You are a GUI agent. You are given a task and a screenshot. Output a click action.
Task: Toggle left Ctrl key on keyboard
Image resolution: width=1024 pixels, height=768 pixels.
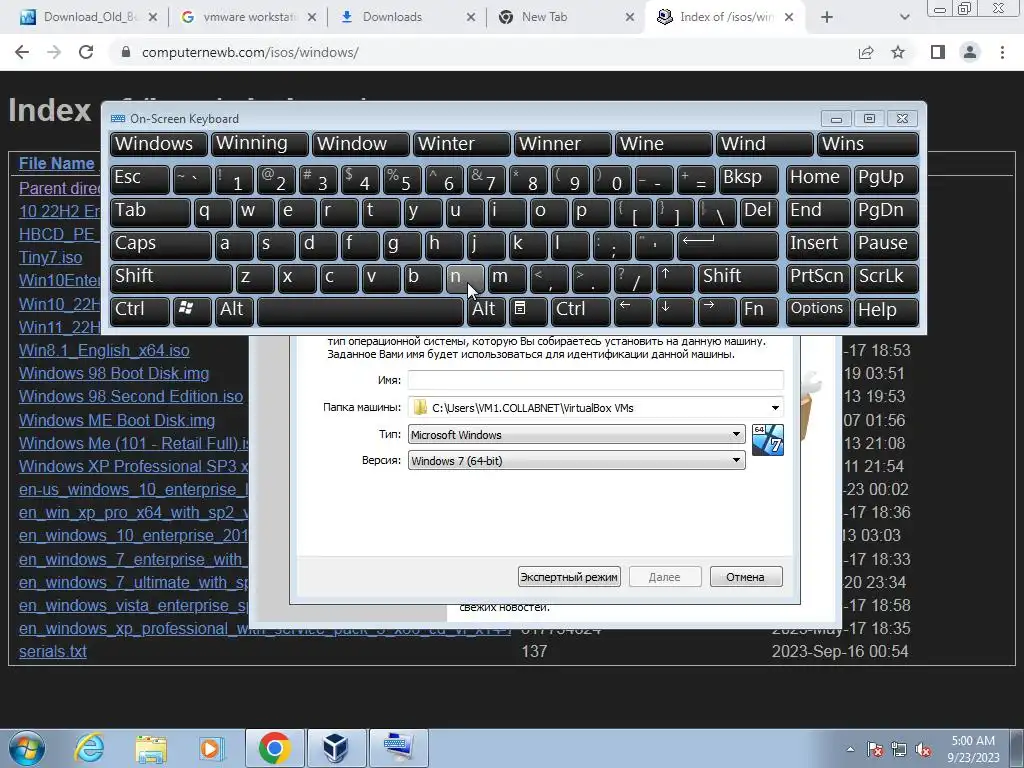[x=139, y=311]
